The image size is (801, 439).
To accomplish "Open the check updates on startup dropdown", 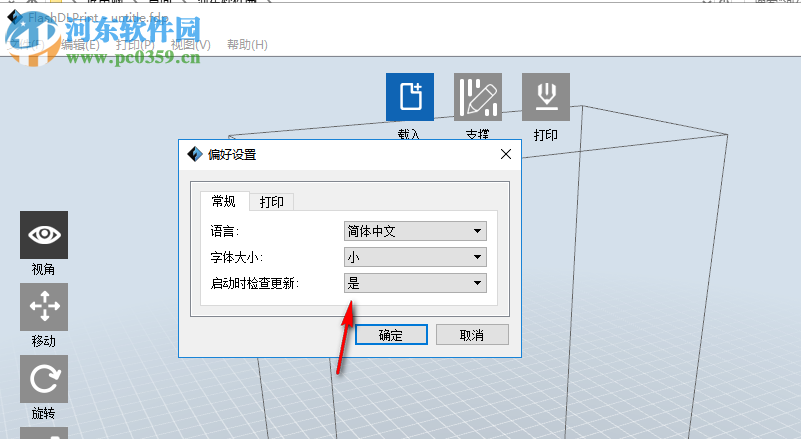I will [415, 283].
